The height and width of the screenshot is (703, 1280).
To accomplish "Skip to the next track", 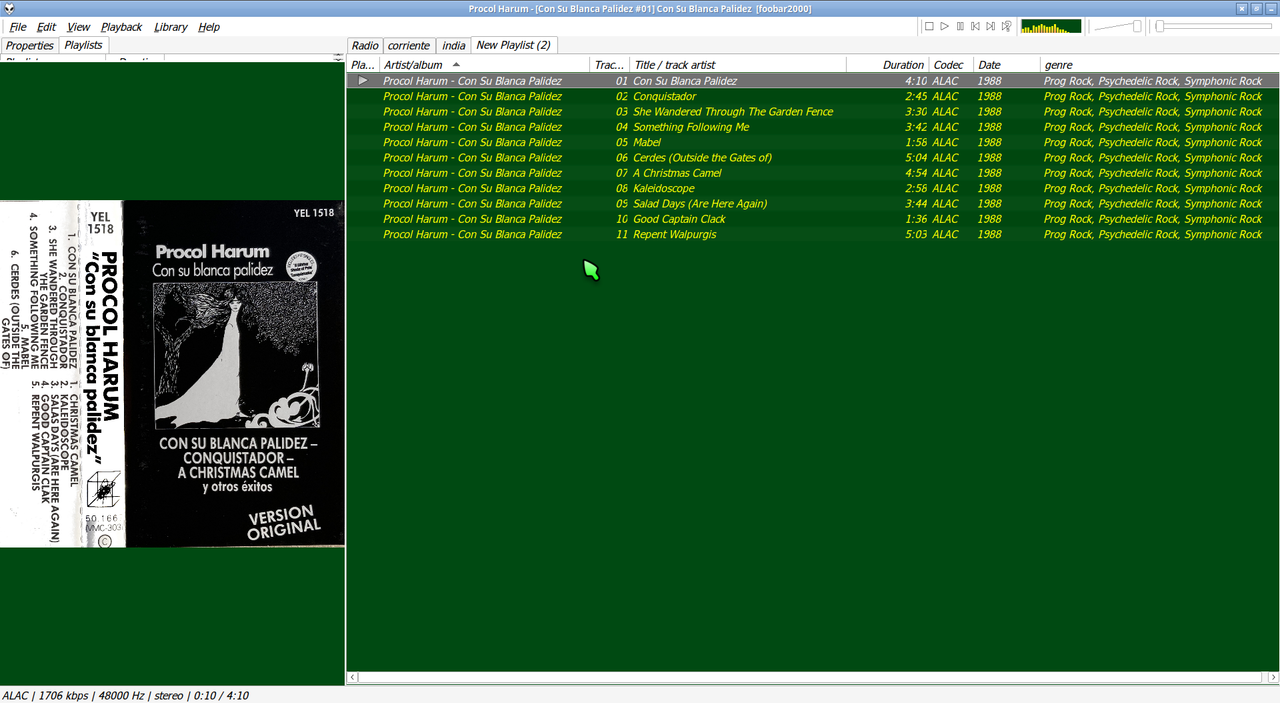I will pyautogui.click(x=990, y=26).
